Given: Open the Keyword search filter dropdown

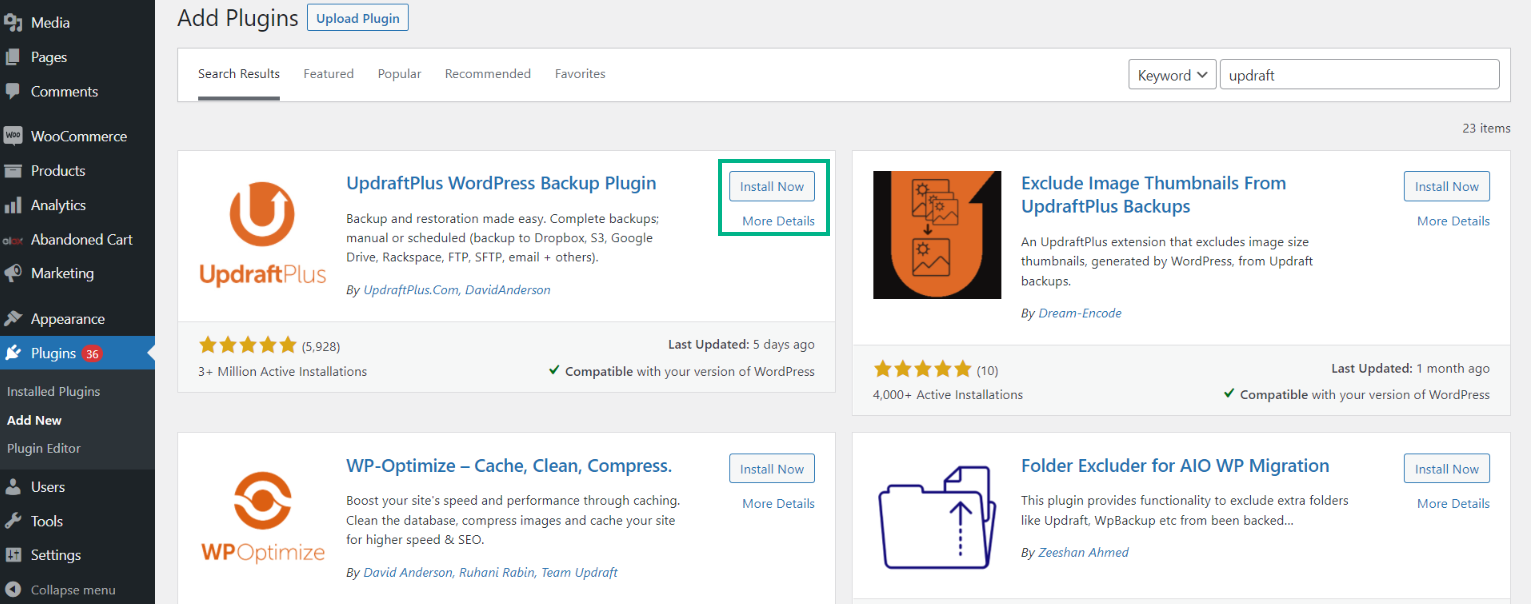Looking at the screenshot, I should click(1171, 73).
